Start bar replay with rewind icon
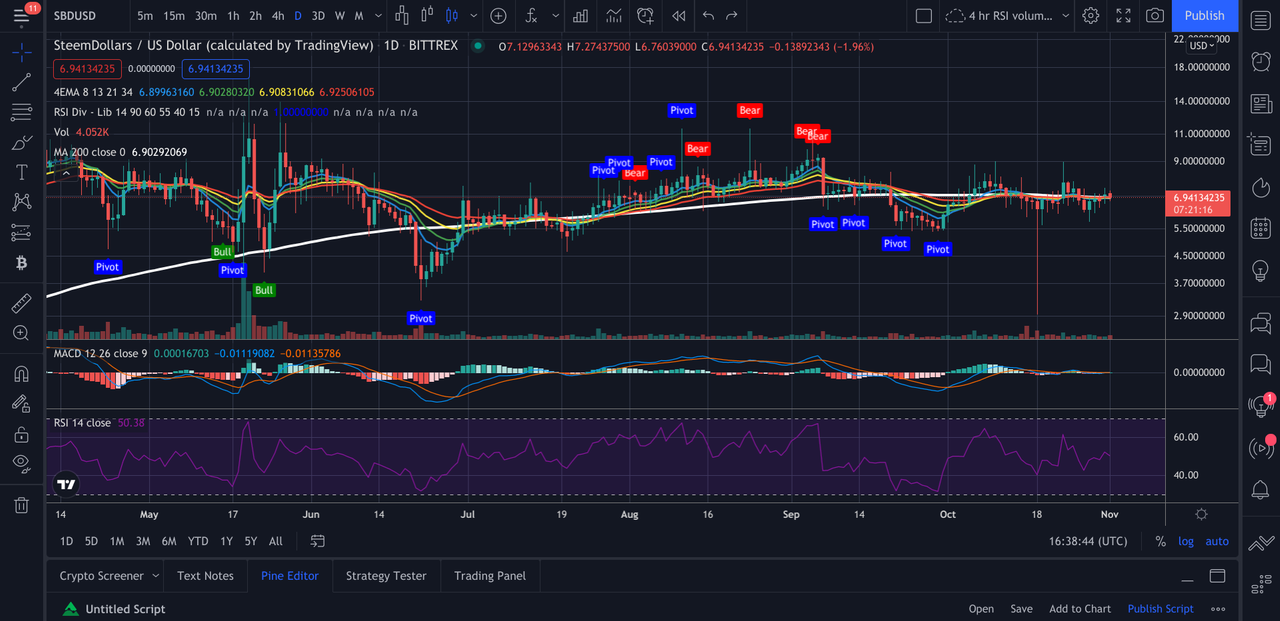This screenshot has width=1280, height=621. 679,16
